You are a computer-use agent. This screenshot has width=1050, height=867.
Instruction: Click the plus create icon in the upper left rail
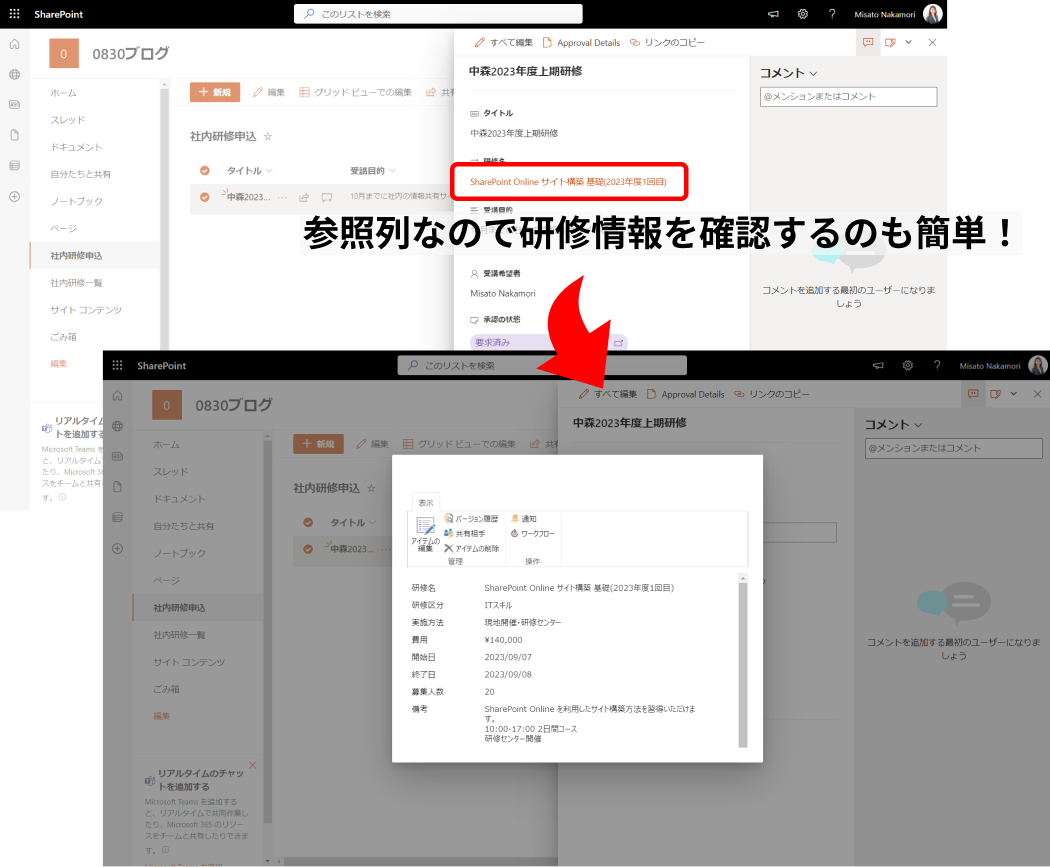(15, 197)
